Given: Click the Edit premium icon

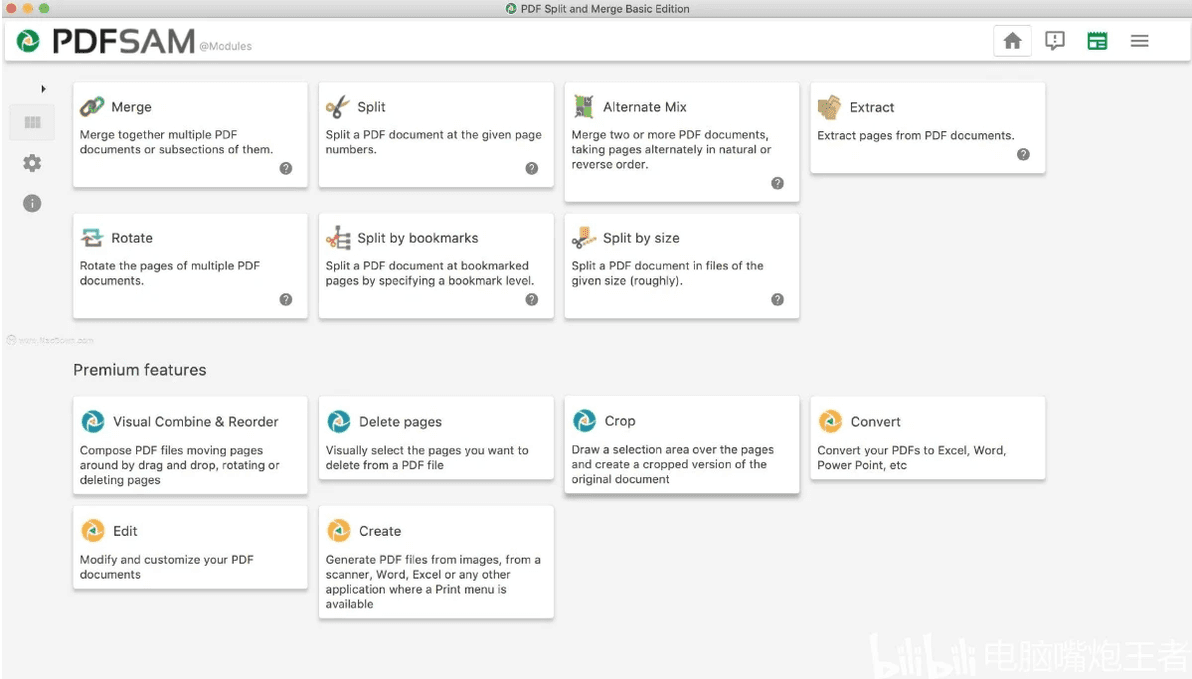Looking at the screenshot, I should click(93, 530).
